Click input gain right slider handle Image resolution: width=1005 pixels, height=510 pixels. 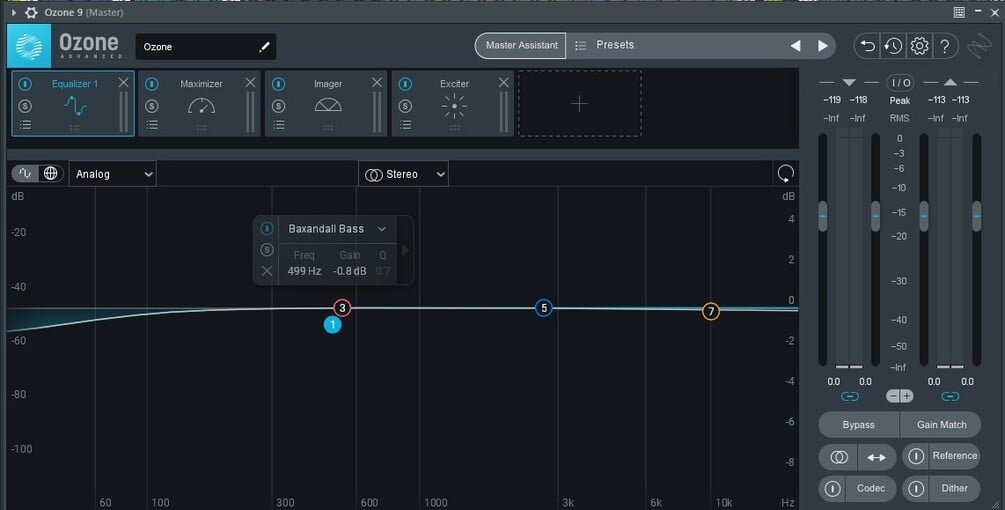pos(875,216)
